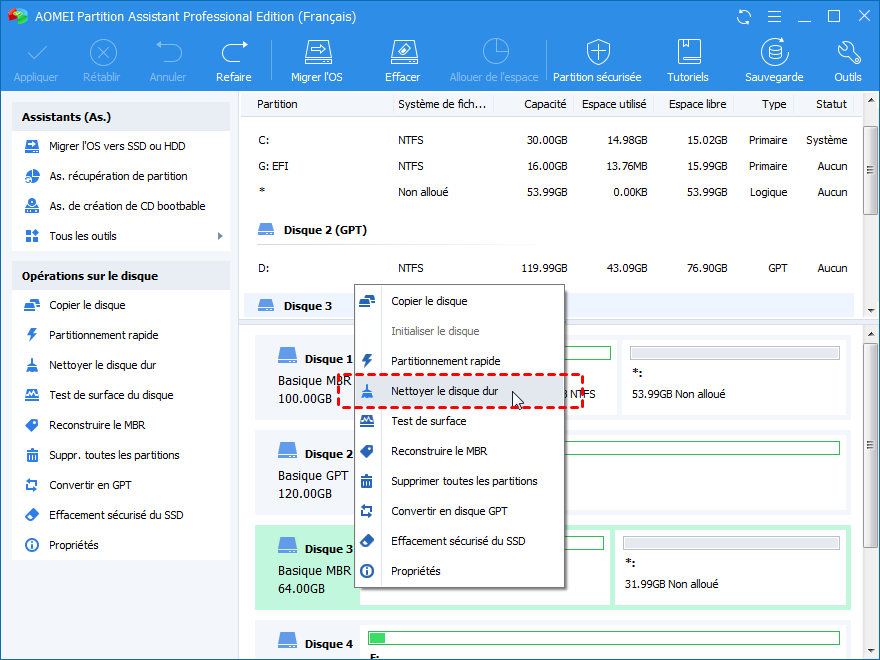Click info icon beside menu Propriétés

coord(367,571)
